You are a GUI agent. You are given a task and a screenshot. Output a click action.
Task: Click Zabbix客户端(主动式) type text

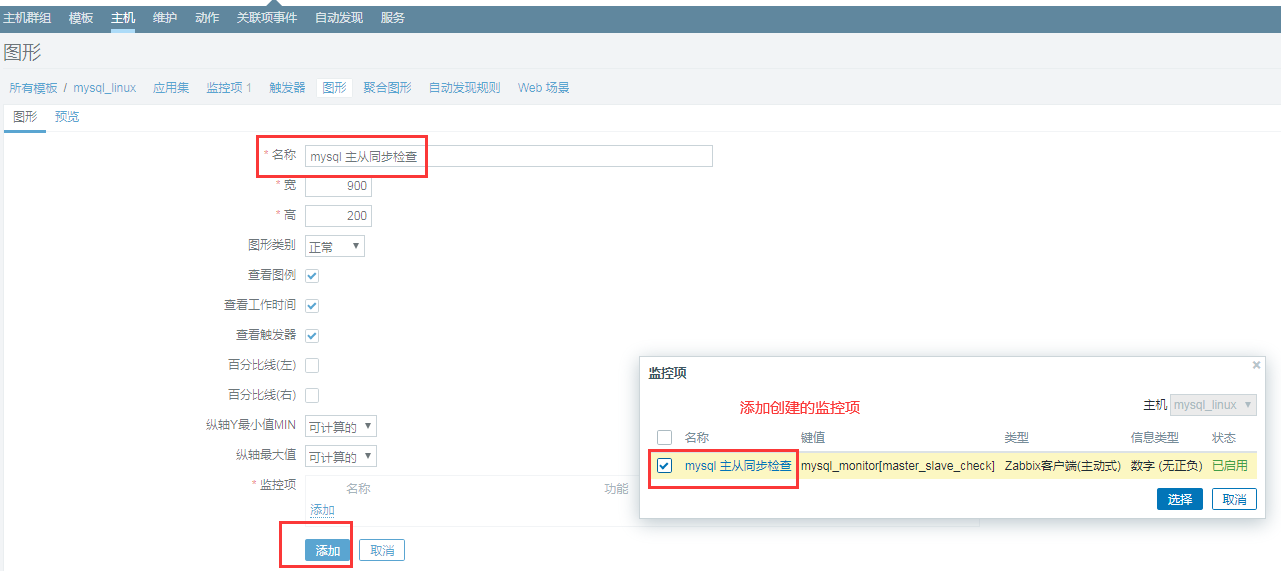pos(1063,466)
